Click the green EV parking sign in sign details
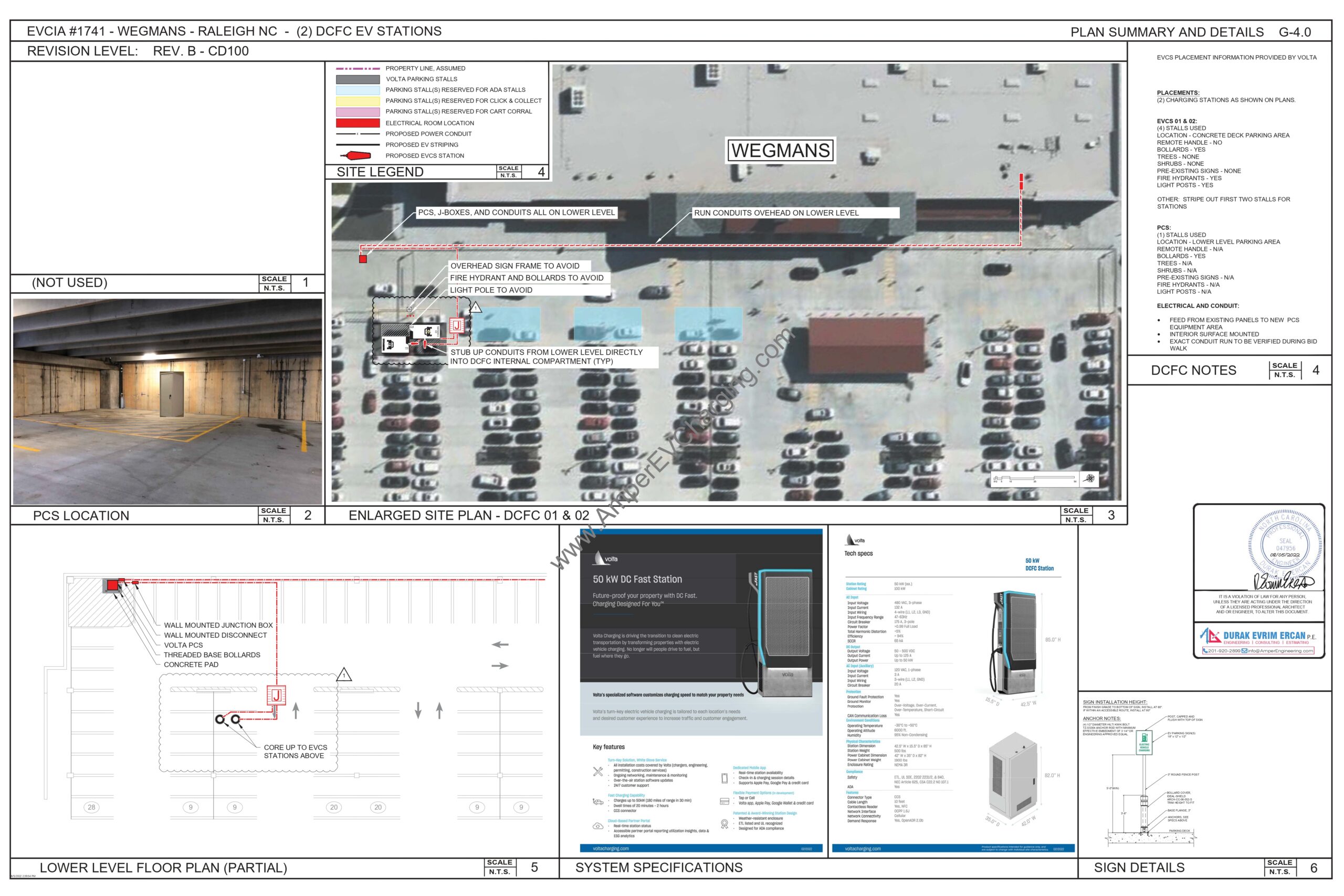 [x=1144, y=741]
